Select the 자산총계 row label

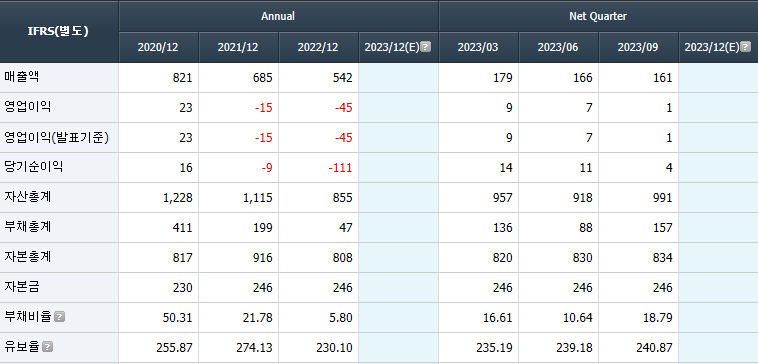click(x=28, y=197)
